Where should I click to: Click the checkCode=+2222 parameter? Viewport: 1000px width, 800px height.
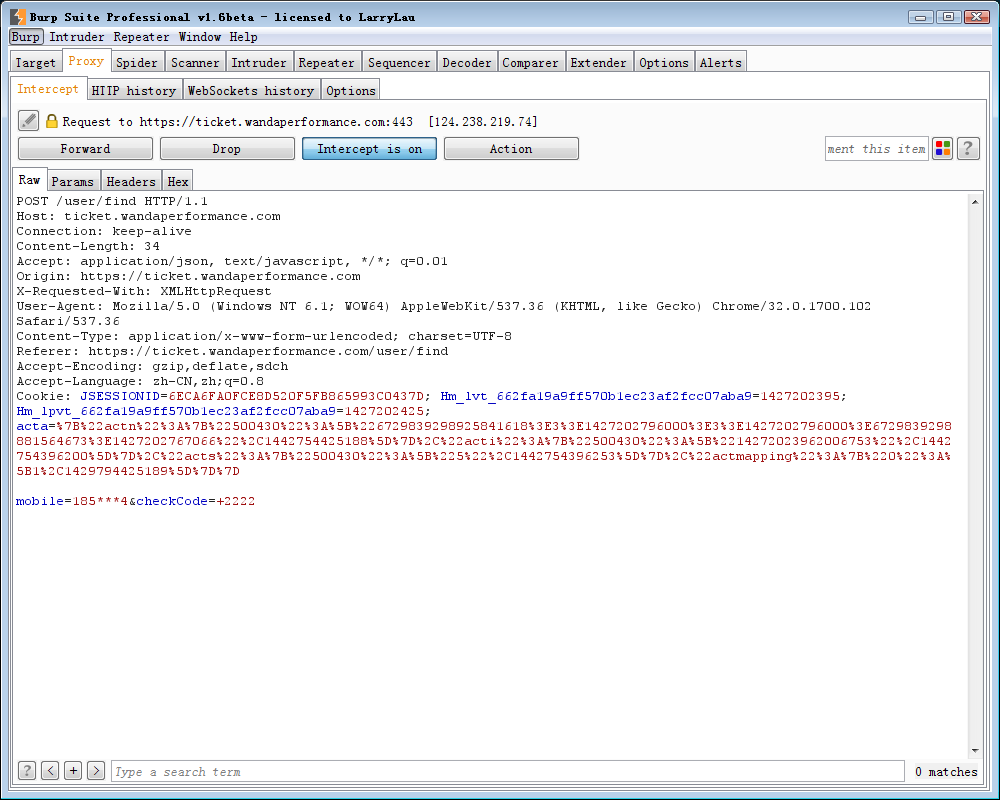(x=196, y=501)
